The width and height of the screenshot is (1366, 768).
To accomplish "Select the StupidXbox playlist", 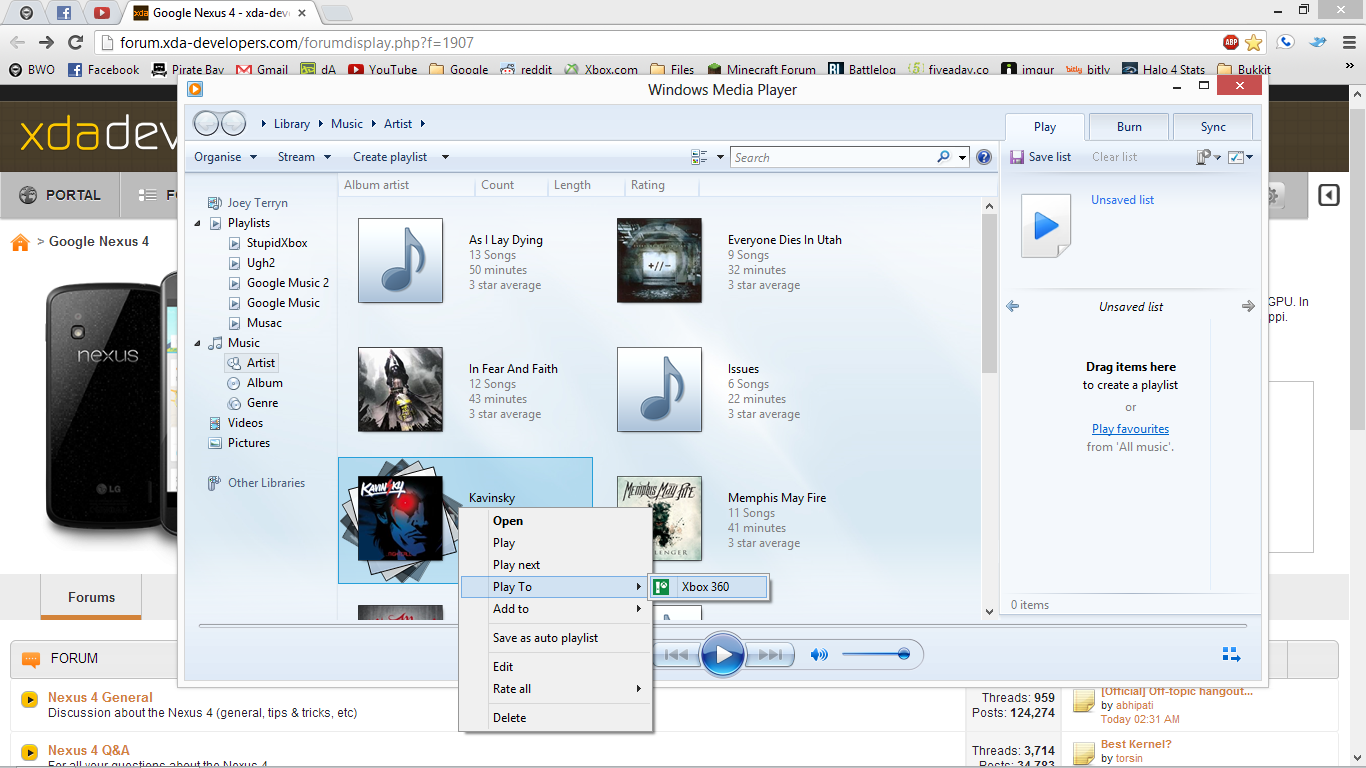I will coord(277,243).
